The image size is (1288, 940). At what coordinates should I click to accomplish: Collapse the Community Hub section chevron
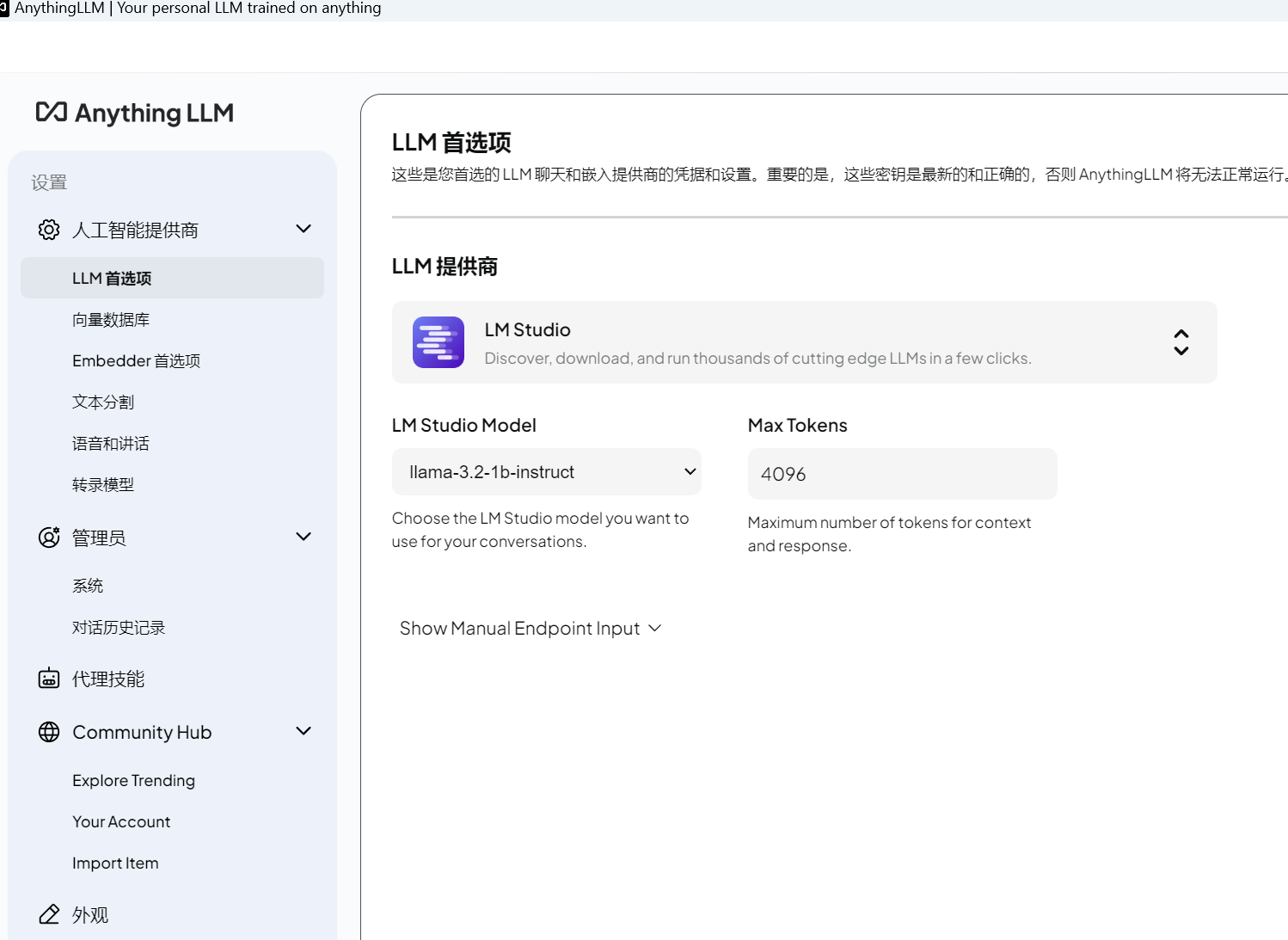304,731
